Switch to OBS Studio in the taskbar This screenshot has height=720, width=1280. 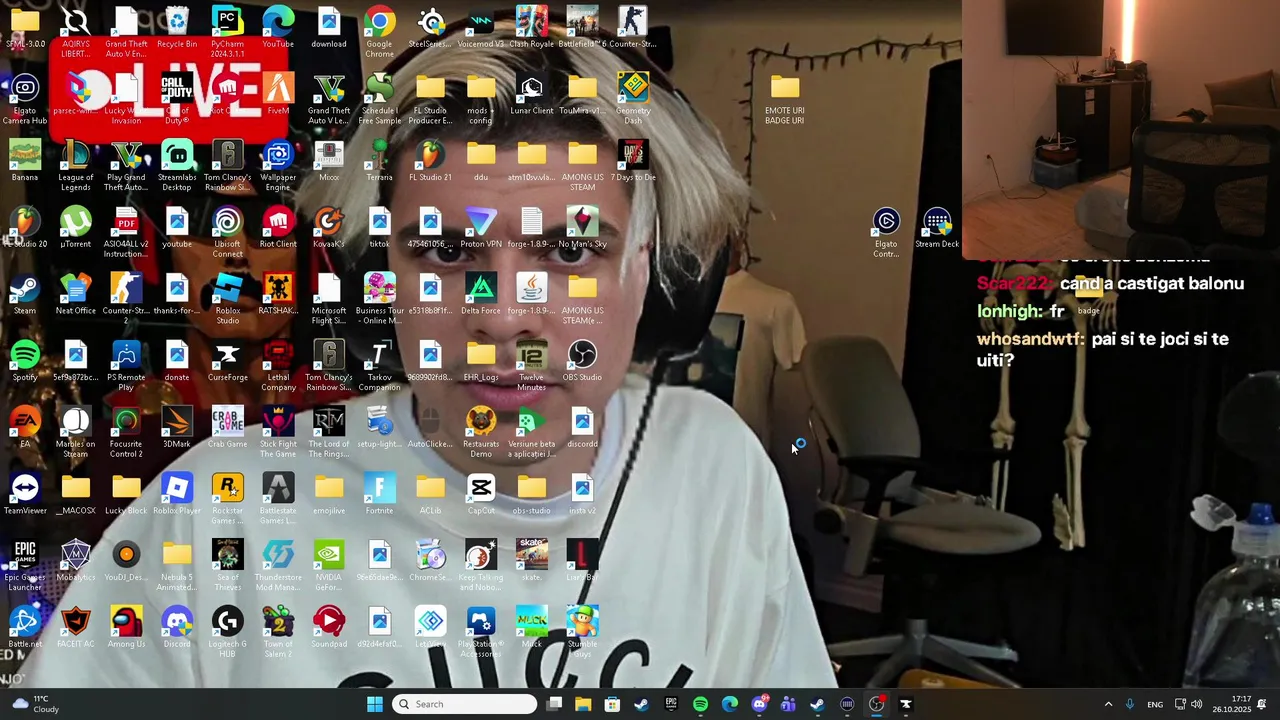(x=876, y=704)
